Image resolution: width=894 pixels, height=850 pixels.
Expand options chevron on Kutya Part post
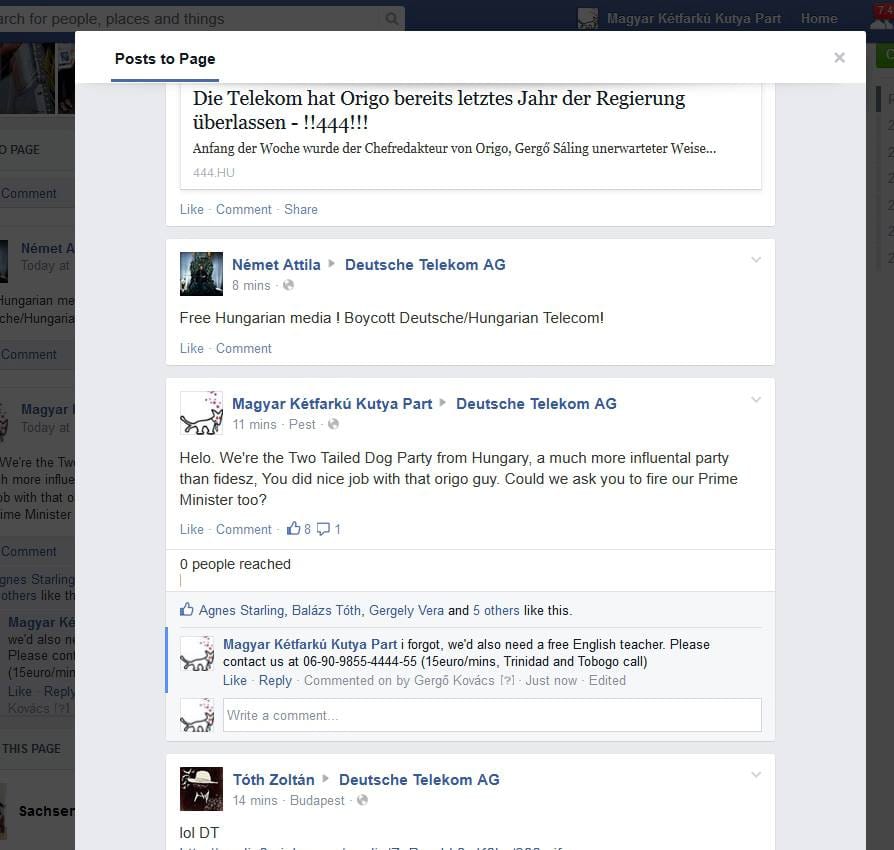[756, 399]
